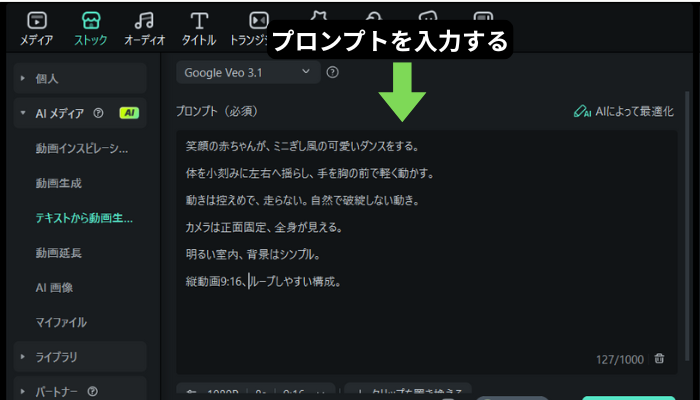
Task: Switch to the オーディオ tab
Action: click(145, 29)
